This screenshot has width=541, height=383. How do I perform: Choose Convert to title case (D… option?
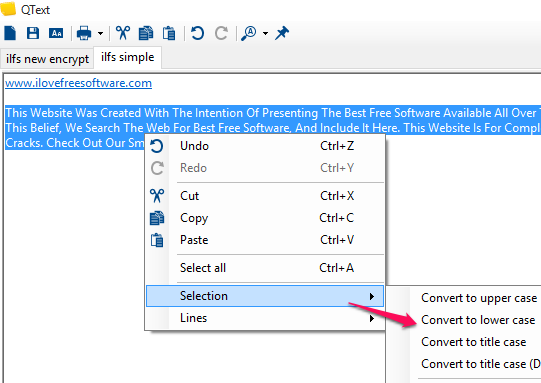[x=480, y=364]
